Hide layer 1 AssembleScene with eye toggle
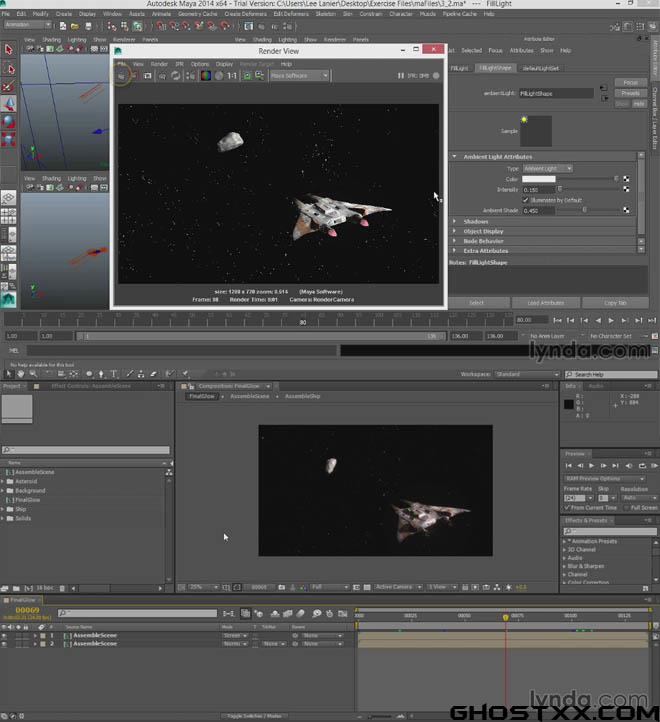The height and width of the screenshot is (722, 660). pyautogui.click(x=4, y=635)
